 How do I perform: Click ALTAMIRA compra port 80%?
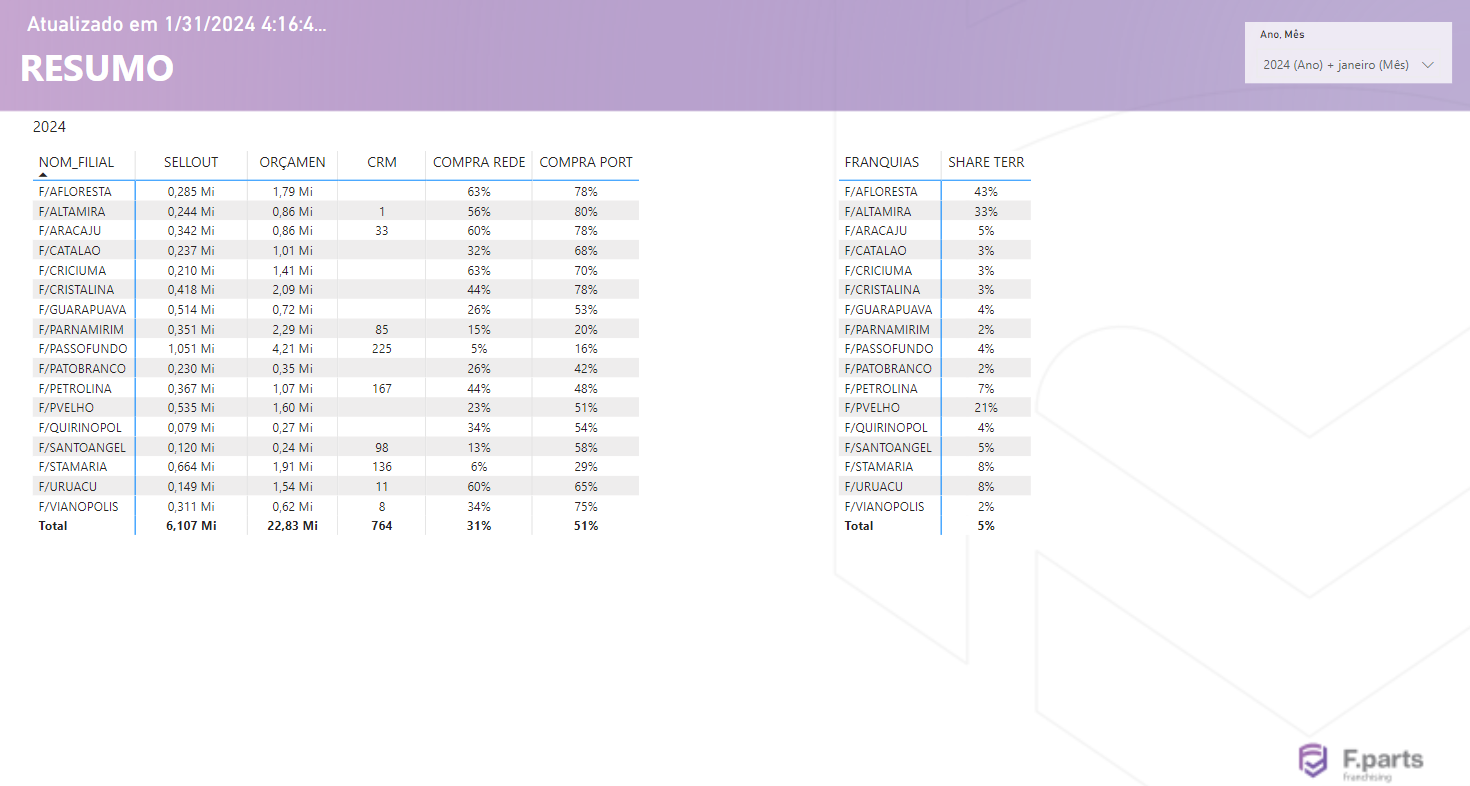[586, 211]
